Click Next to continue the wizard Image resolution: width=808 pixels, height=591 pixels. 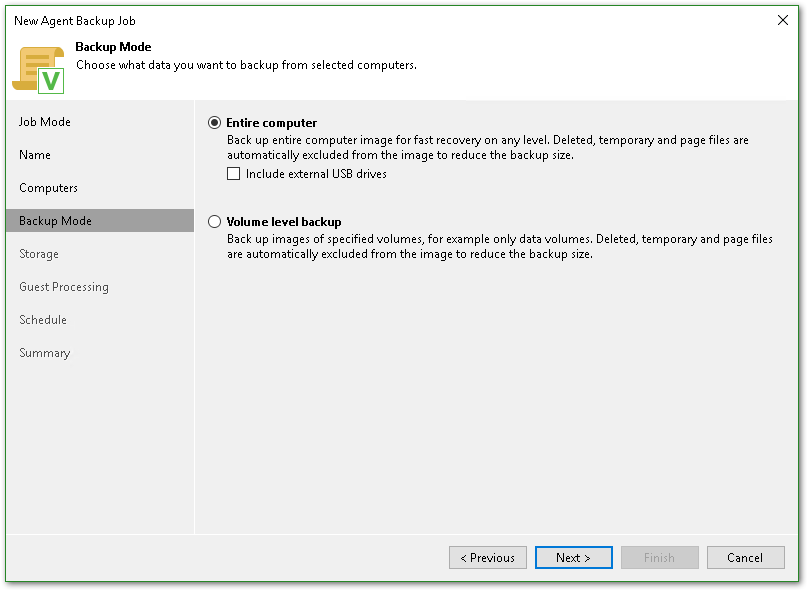point(573,558)
